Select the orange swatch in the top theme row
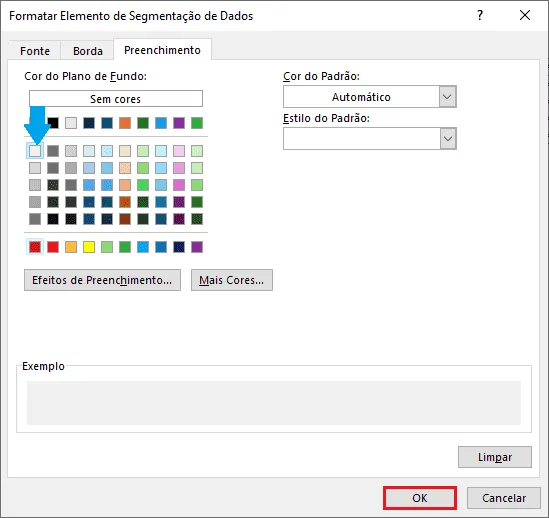Viewport: 549px width, 518px height. point(125,123)
